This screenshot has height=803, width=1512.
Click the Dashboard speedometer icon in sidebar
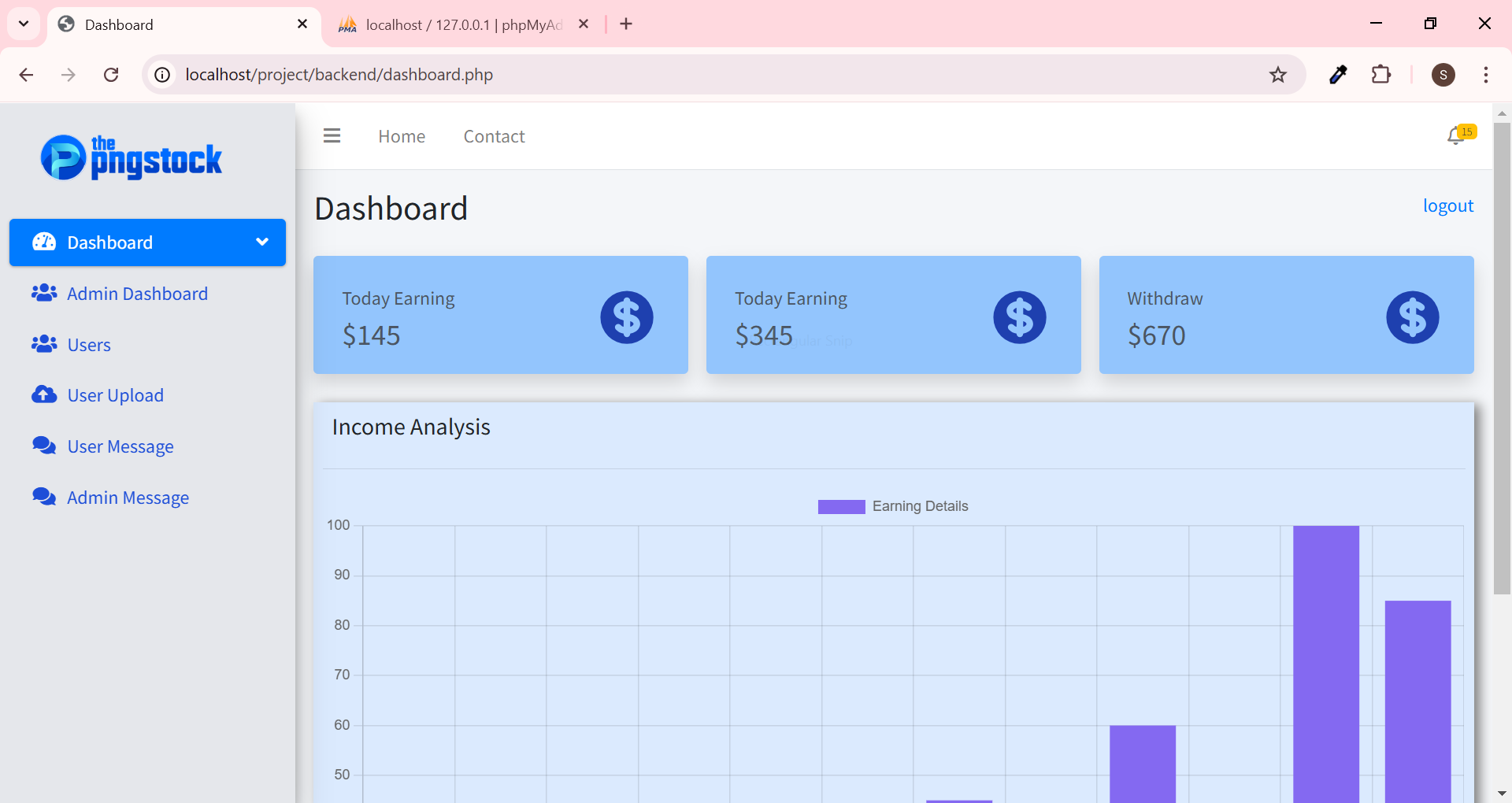coord(44,242)
